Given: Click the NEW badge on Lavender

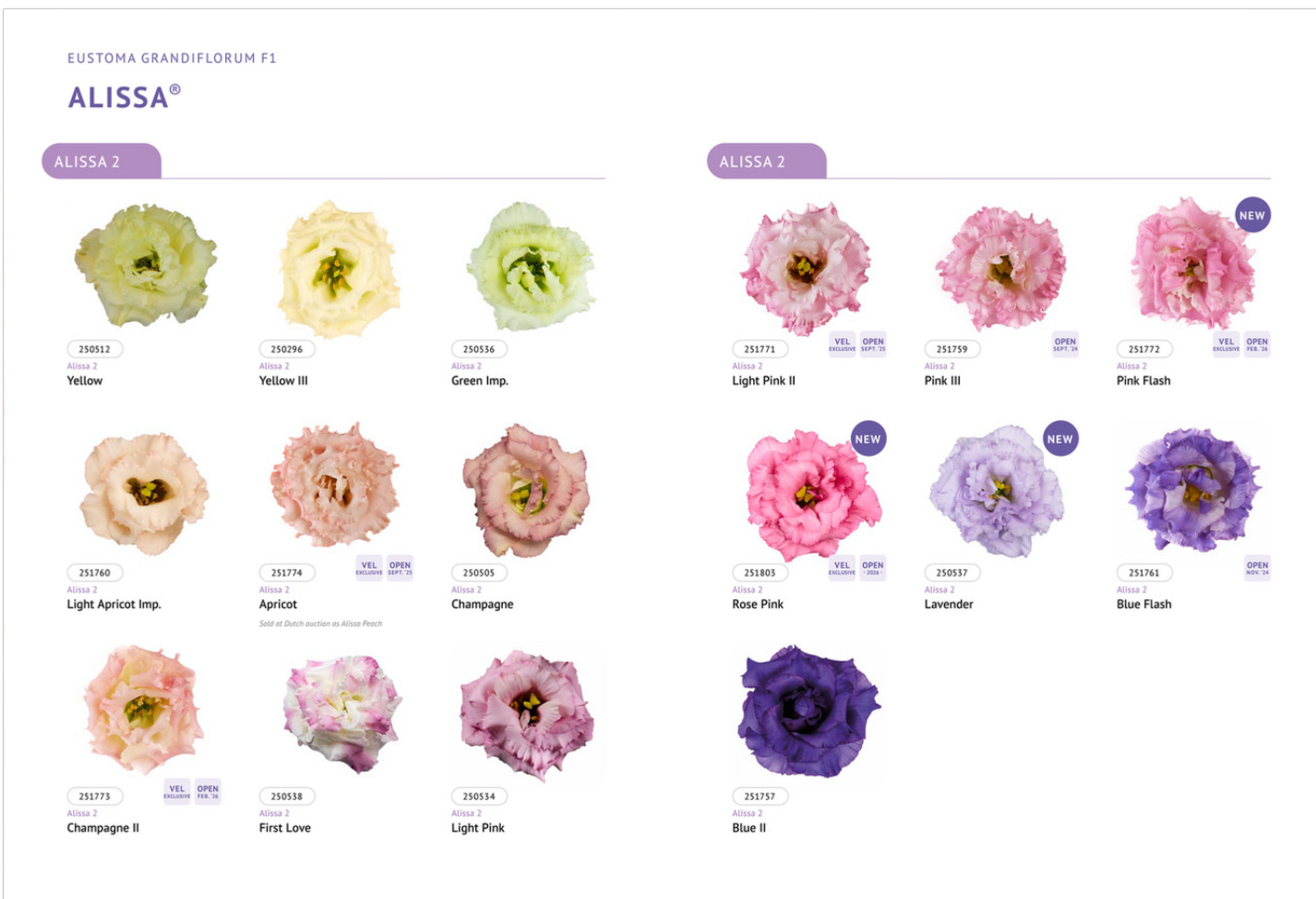Looking at the screenshot, I should tap(1059, 438).
